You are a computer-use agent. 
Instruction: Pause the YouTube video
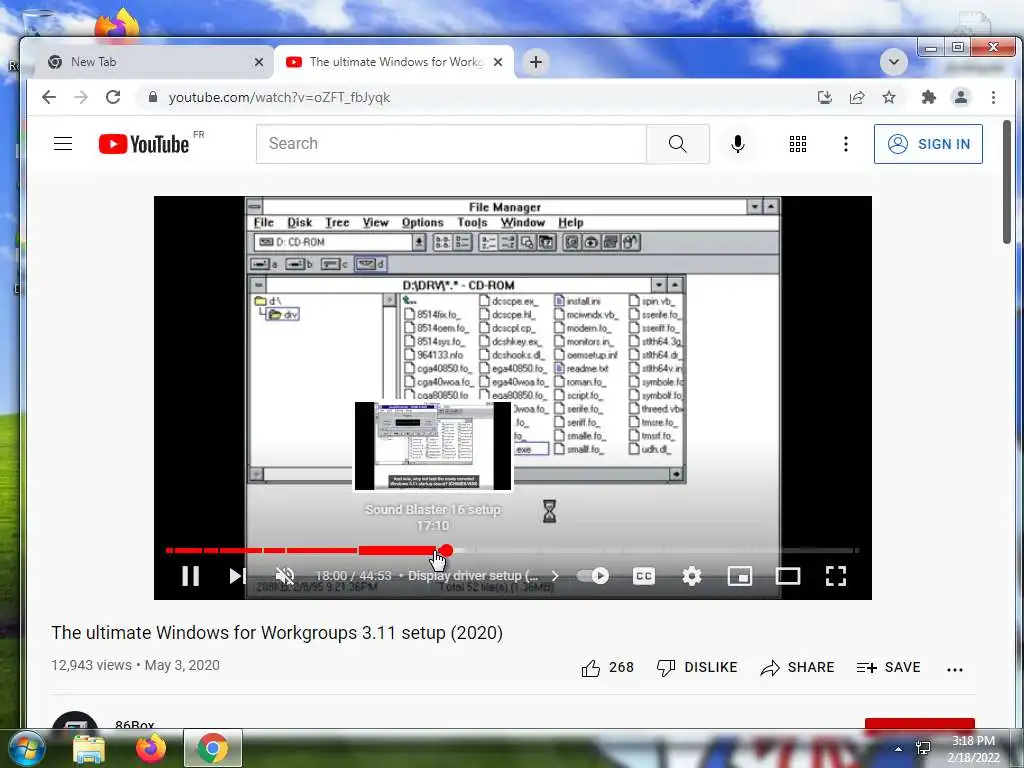191,575
